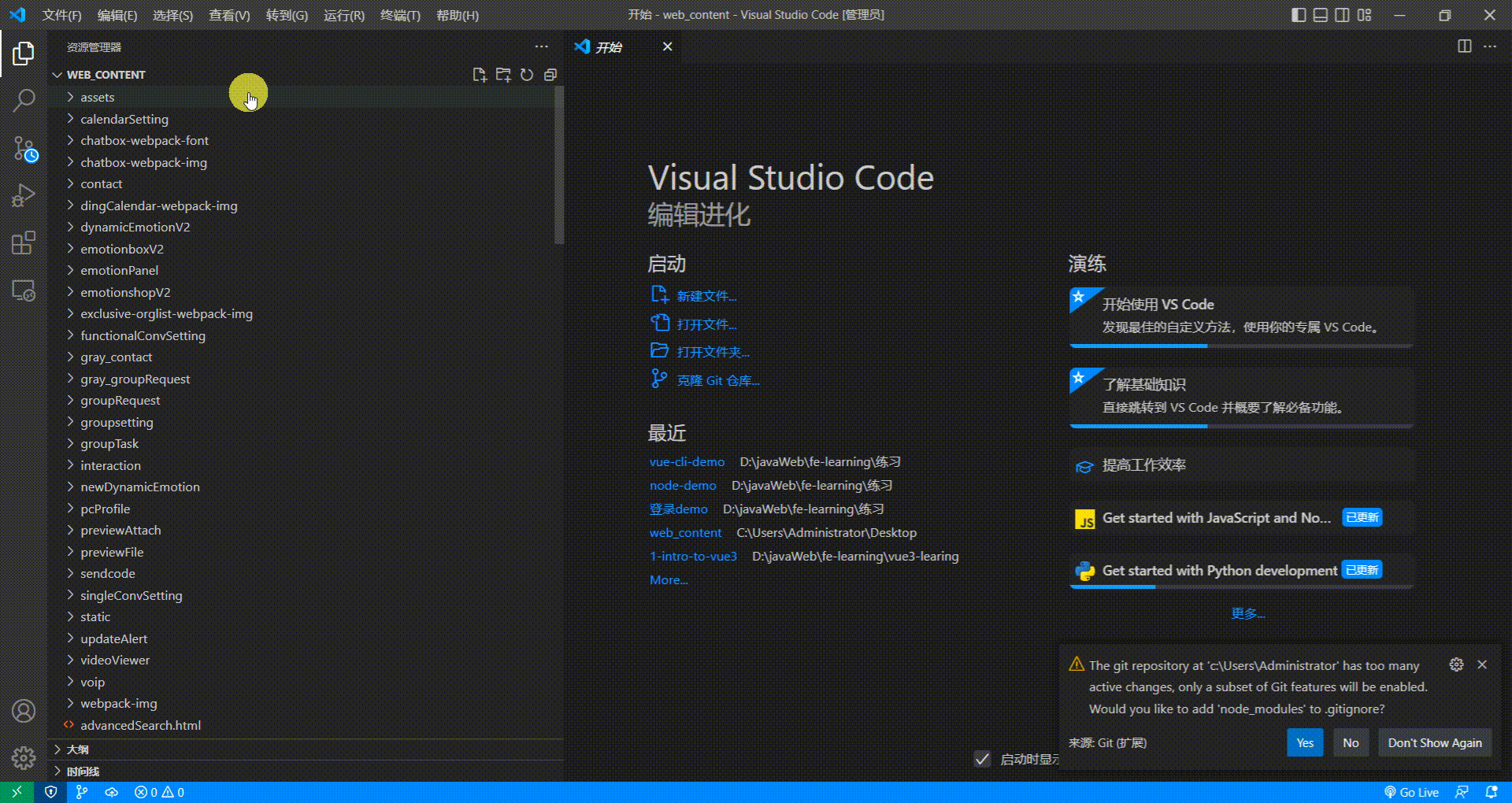This screenshot has height=803, width=1512.
Task: Click 更多 link under walkthroughs
Action: [1247, 613]
